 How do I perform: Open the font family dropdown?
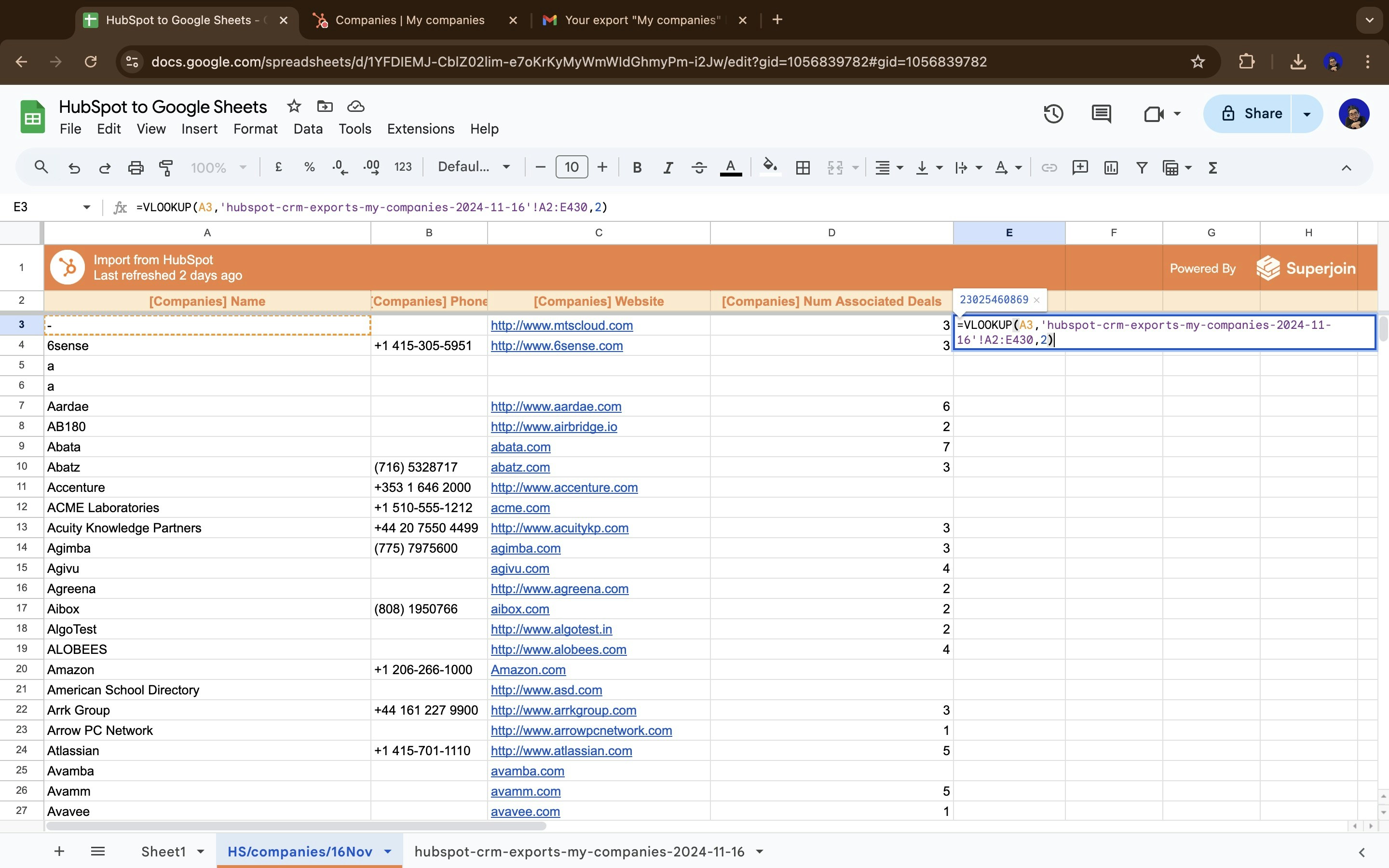(474, 167)
